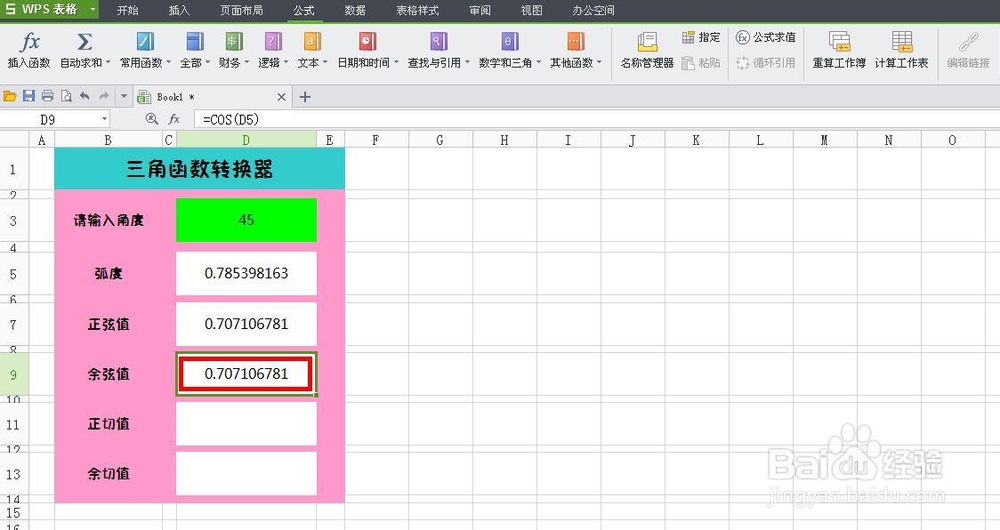Expand the WPS 表格 application menu arrow
The image size is (1000, 530).
point(93,10)
